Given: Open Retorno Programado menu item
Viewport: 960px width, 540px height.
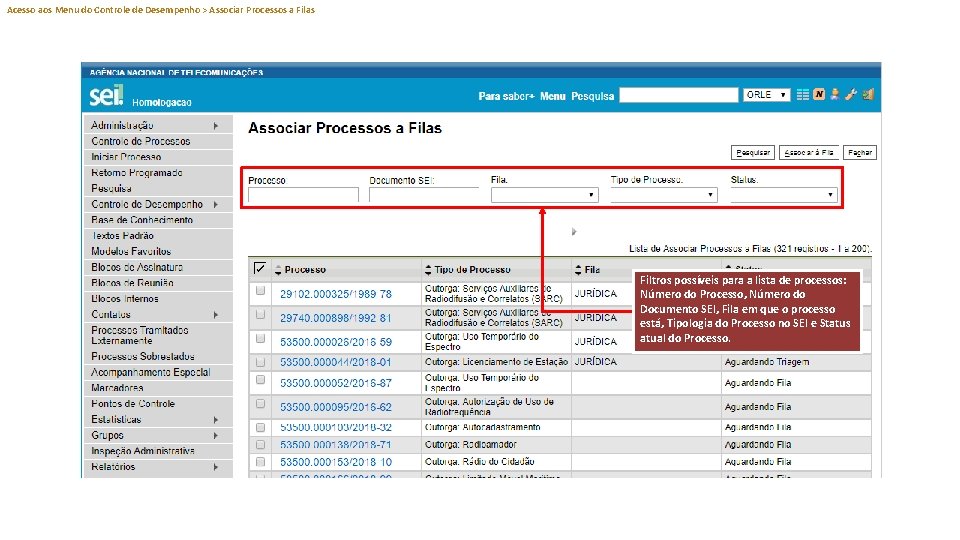Looking at the screenshot, I should 158,173.
